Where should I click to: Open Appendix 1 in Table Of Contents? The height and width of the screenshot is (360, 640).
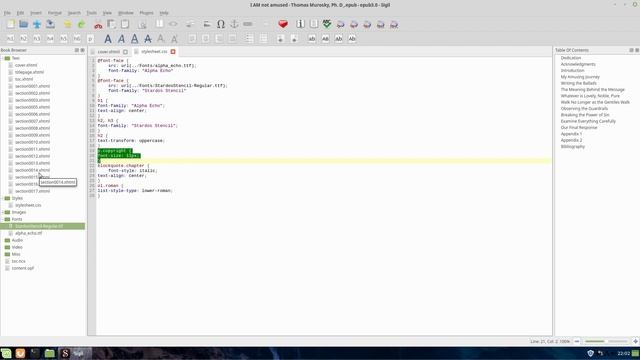point(571,134)
